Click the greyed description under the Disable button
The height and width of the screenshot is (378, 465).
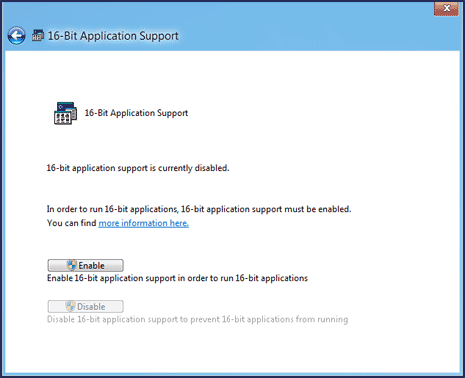coord(197,319)
